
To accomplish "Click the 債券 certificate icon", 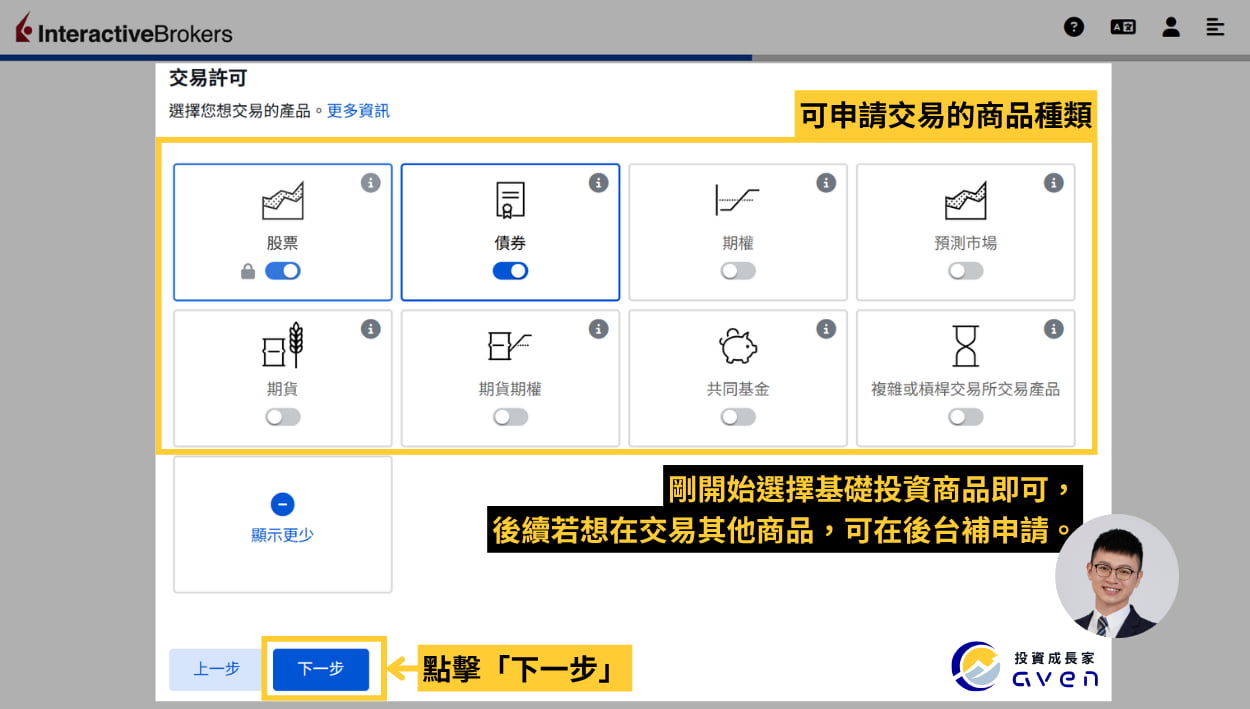I will click(x=510, y=201).
